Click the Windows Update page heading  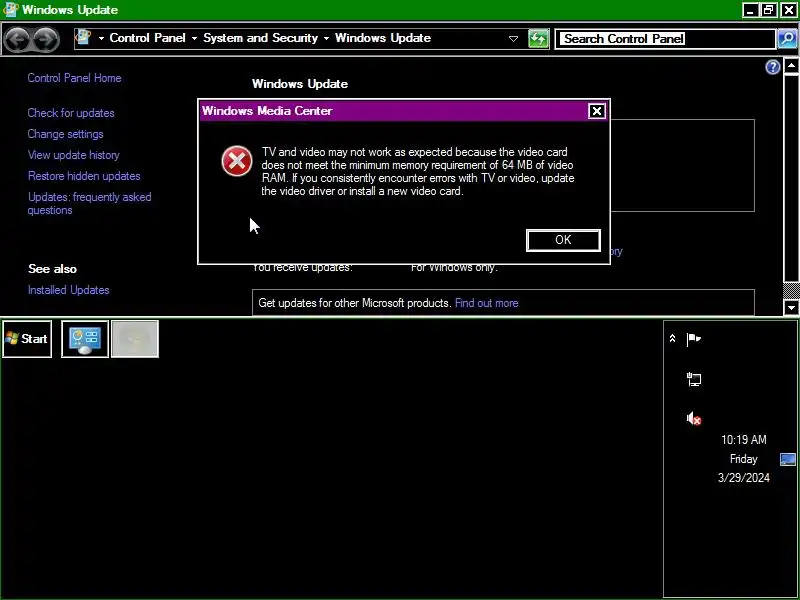300,84
